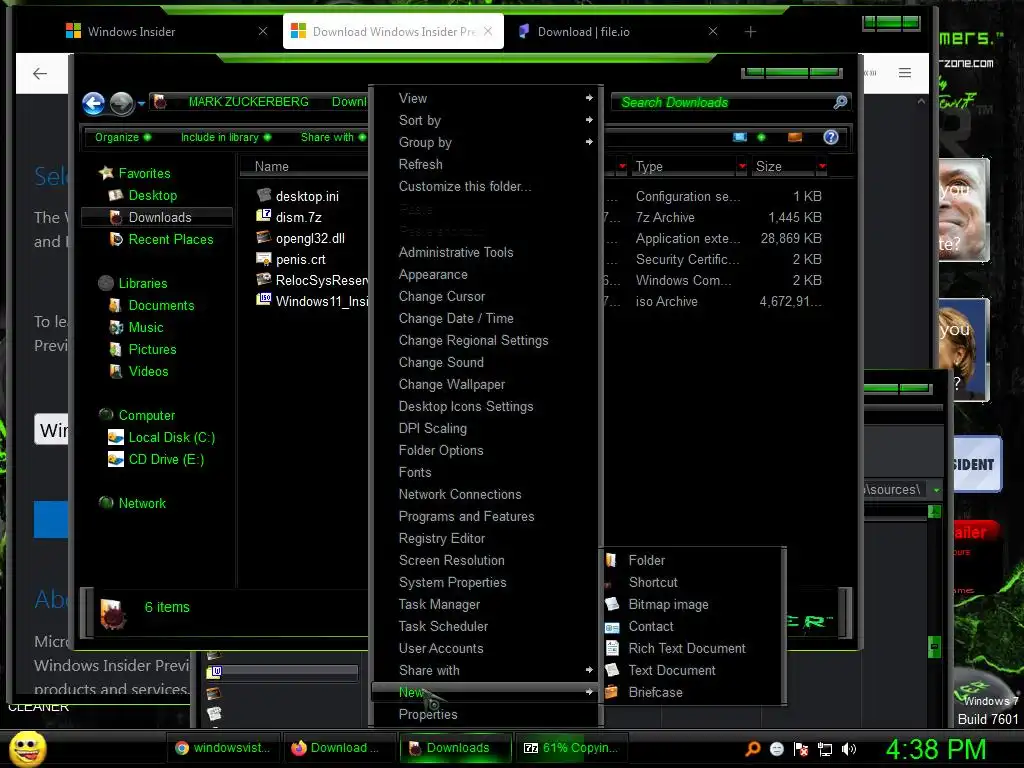This screenshot has height=768, width=1024.
Task: Open Task Manager from context menu
Action: coord(439,605)
